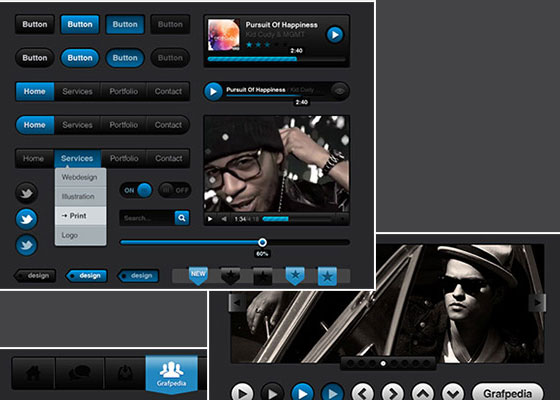
Task: Click the 60% slider handle
Action: coord(262,242)
